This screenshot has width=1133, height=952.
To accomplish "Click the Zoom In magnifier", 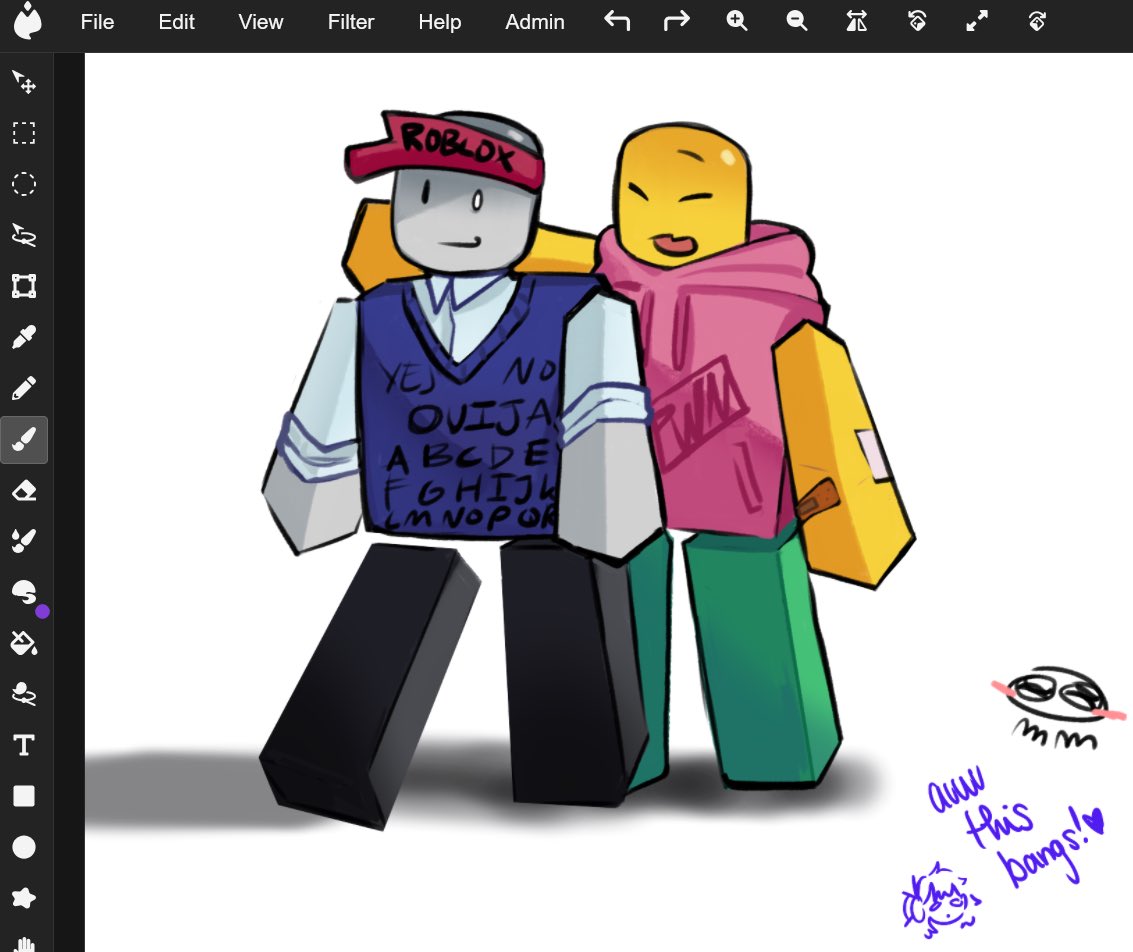I will (736, 21).
